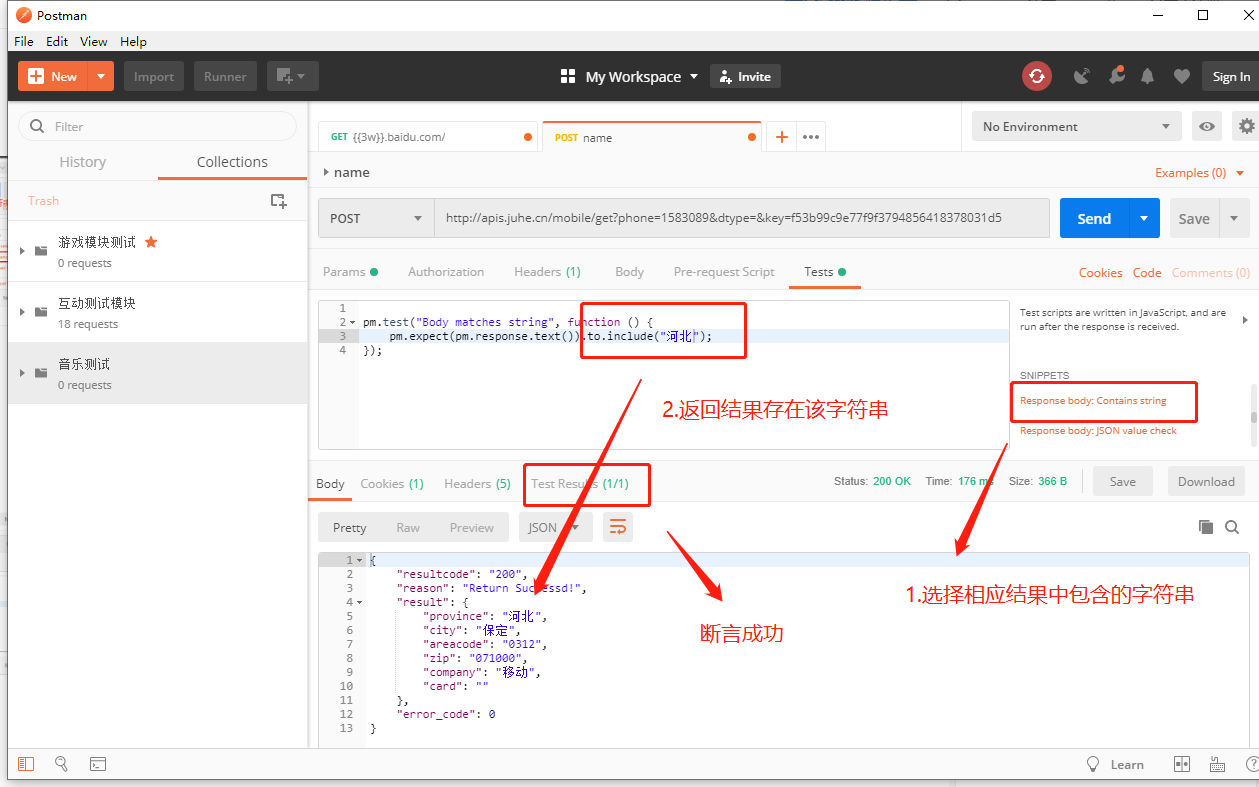This screenshot has width=1259, height=787.
Task: Open the response Headers (5) tab
Action: [x=477, y=483]
